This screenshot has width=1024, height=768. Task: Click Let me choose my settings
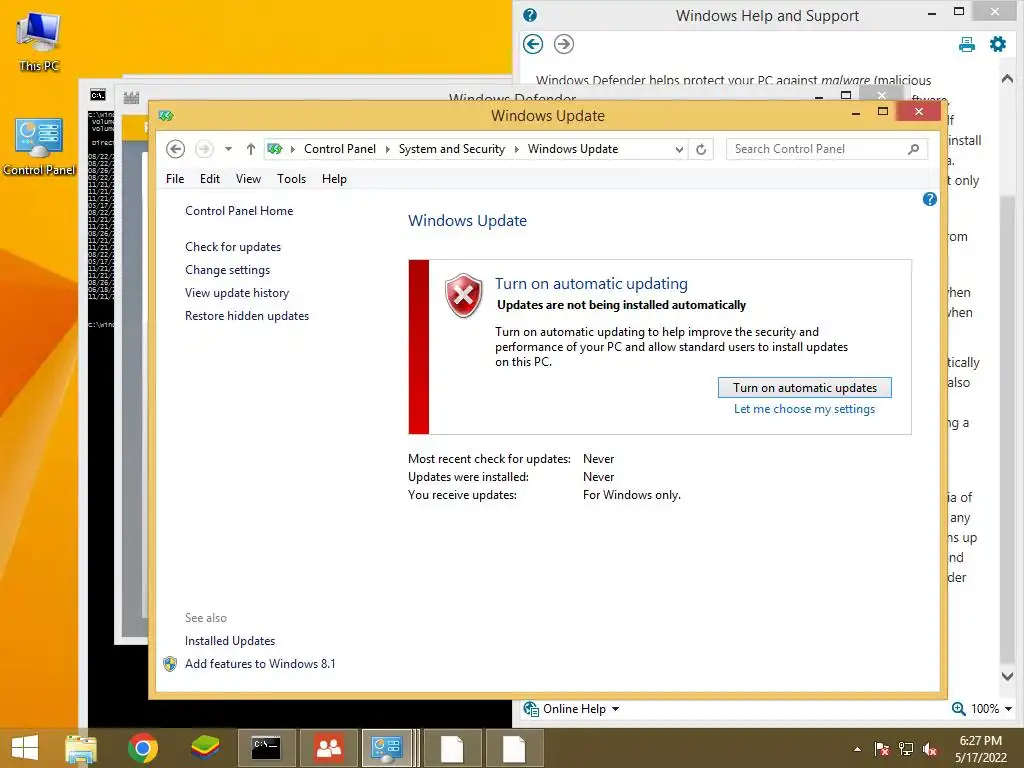[x=805, y=409]
